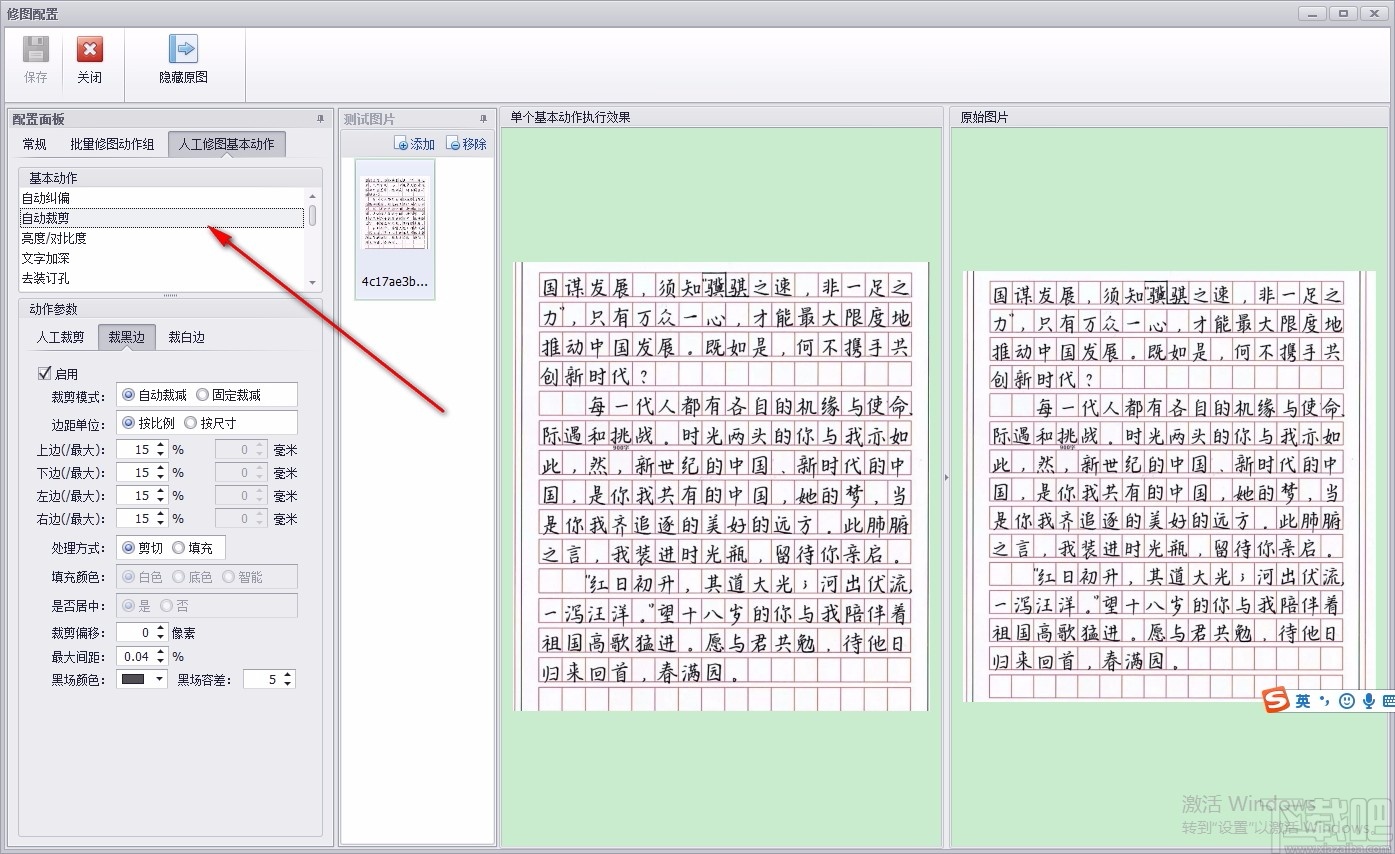Screen dimensions: 1395x854
Task: Click 移除 to remove test image
Action: click(x=467, y=144)
